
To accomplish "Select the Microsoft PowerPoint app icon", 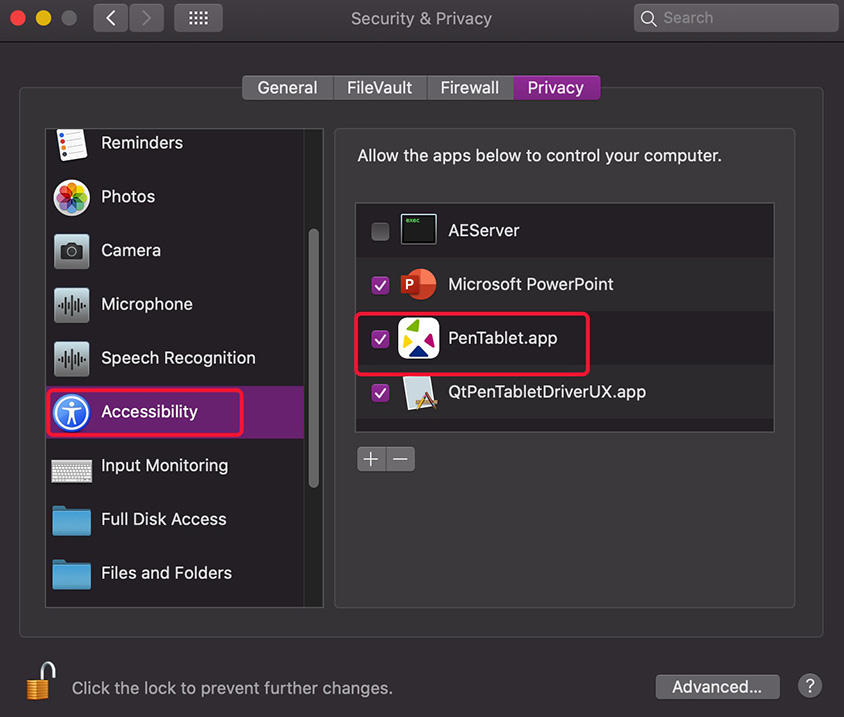I will pyautogui.click(x=418, y=284).
